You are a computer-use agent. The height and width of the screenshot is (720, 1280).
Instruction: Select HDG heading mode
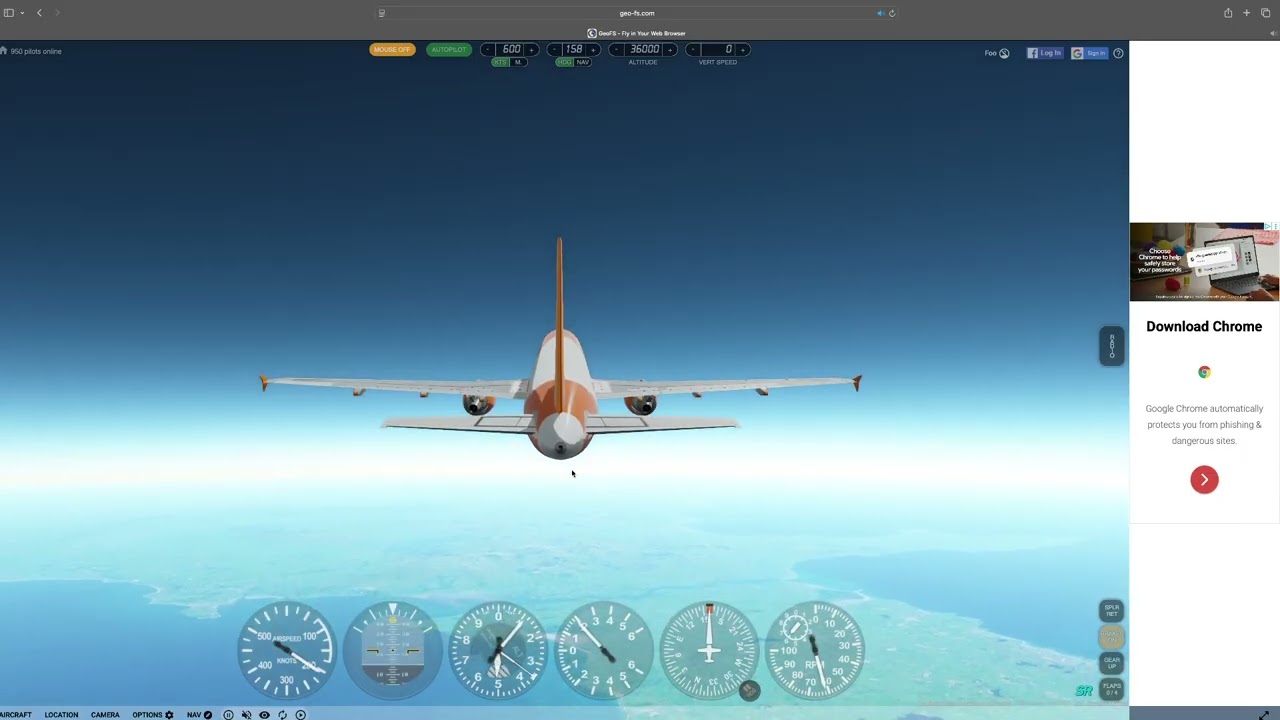point(564,62)
